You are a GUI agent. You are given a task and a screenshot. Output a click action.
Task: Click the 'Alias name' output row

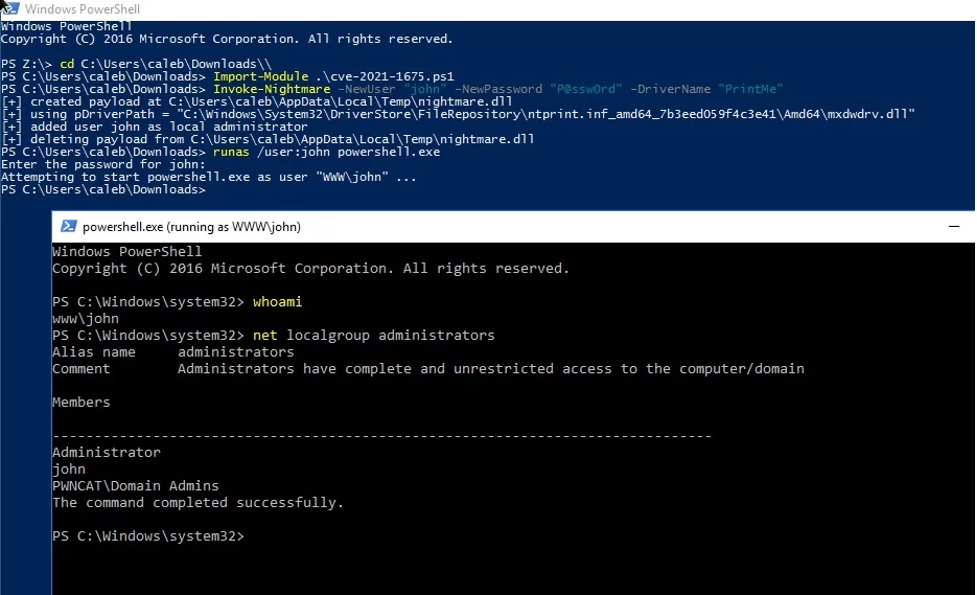click(173, 352)
